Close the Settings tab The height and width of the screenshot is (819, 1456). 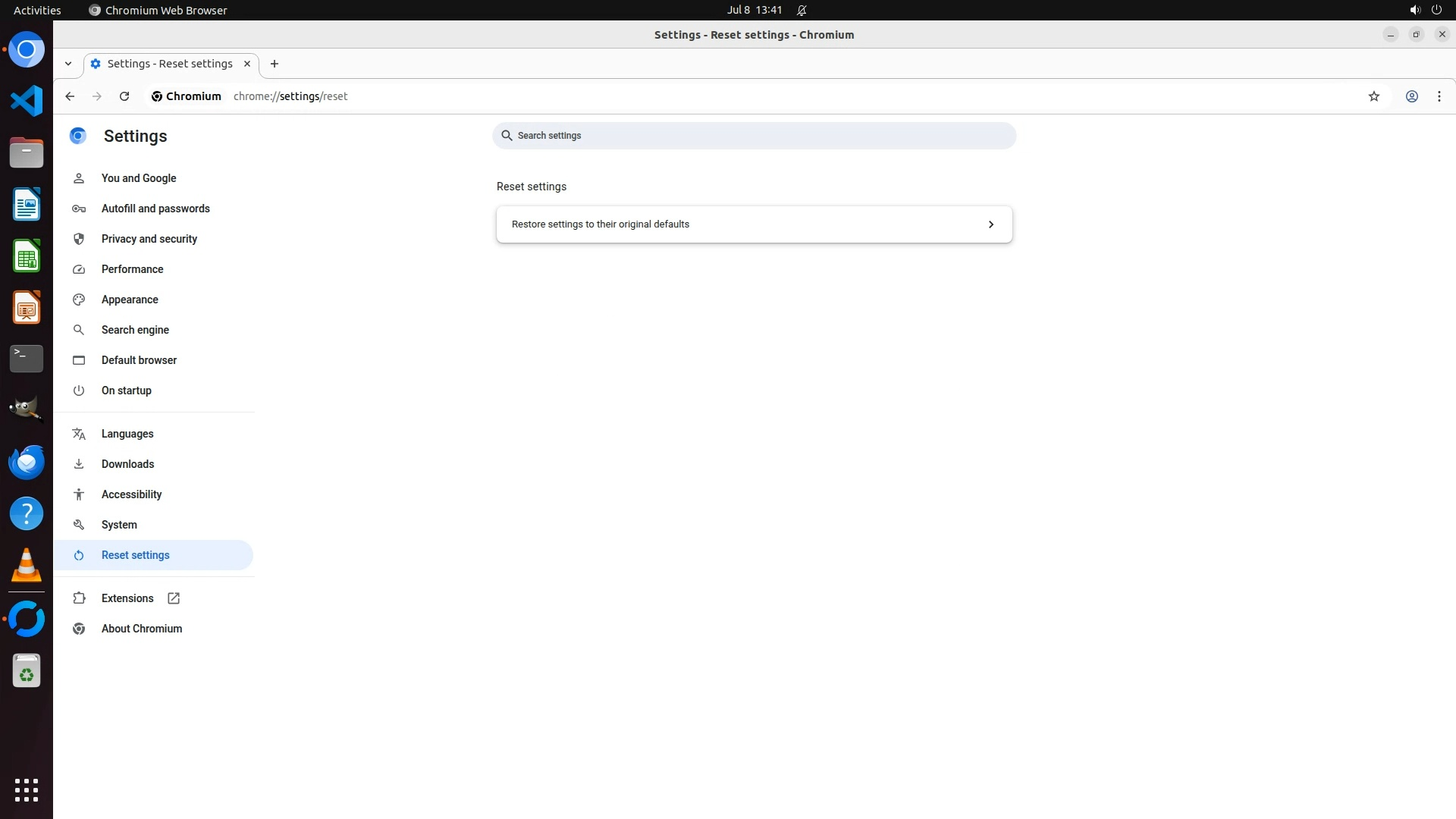tap(246, 64)
